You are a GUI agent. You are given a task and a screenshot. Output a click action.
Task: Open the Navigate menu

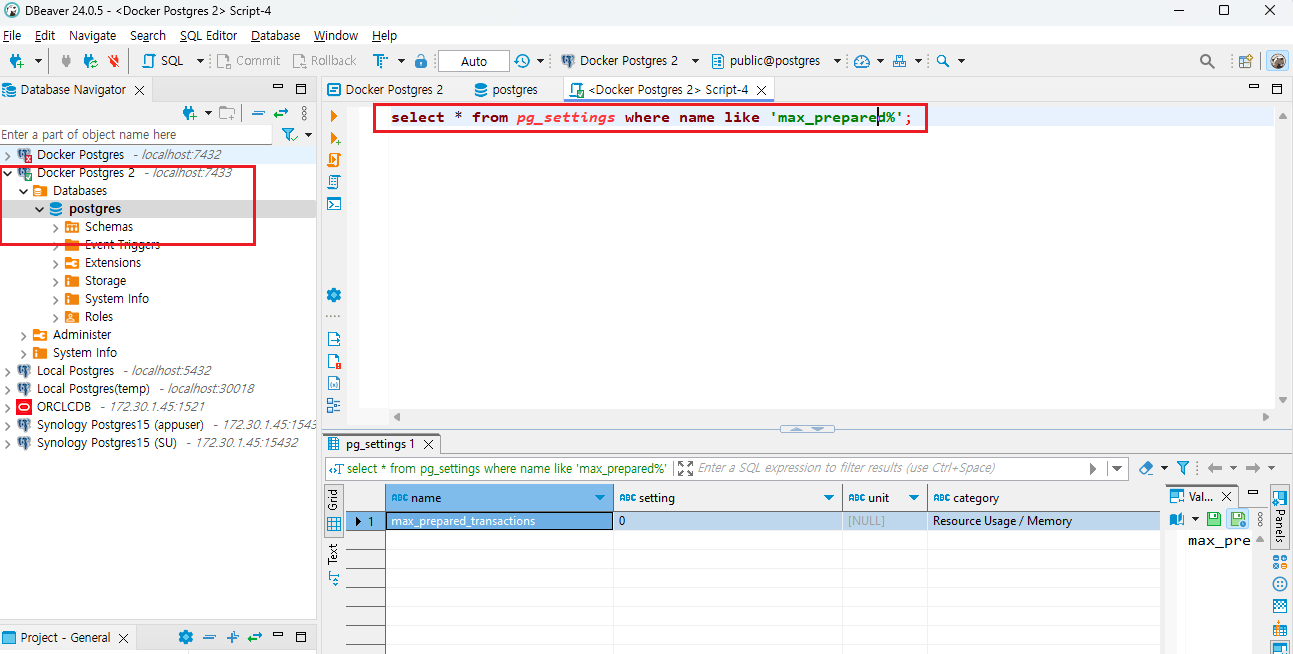tap(92, 35)
